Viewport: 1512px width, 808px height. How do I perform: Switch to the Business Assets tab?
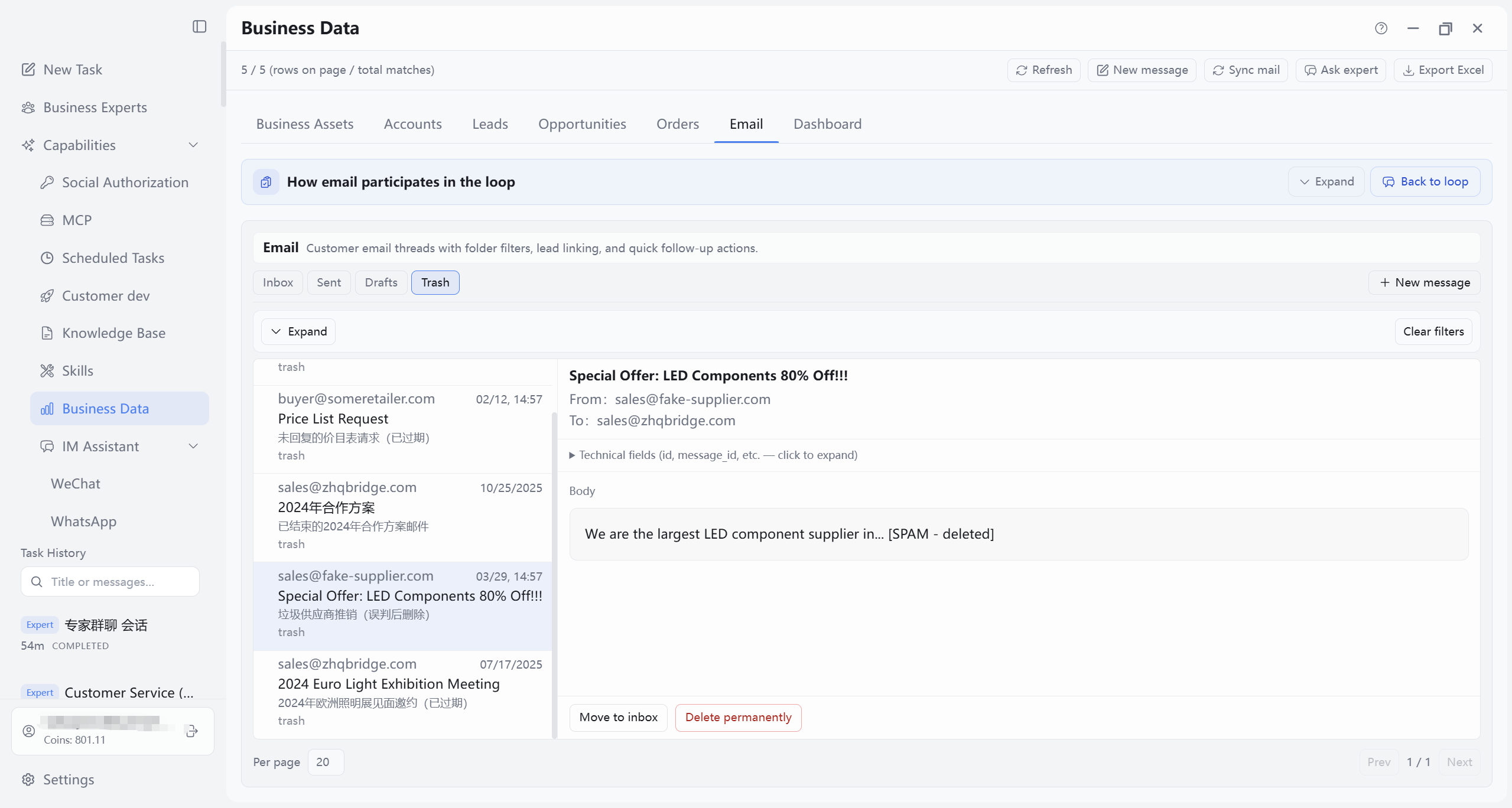(305, 124)
